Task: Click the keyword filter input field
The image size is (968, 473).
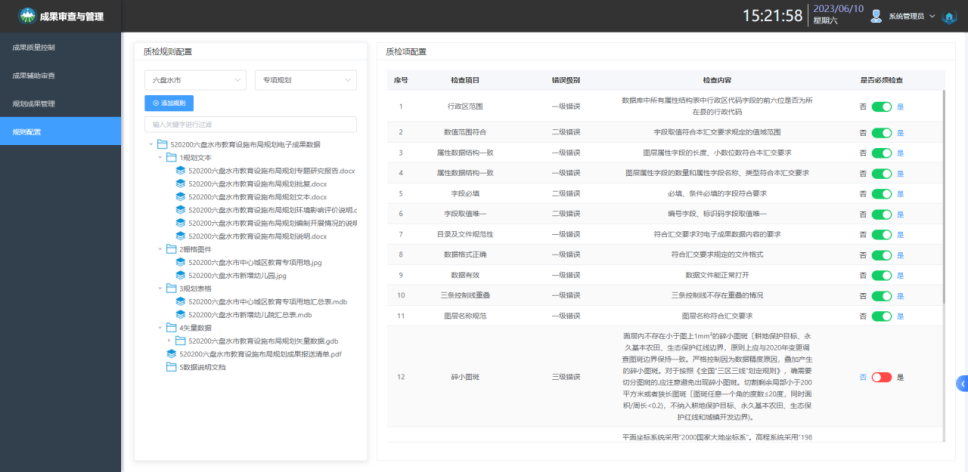Action: [x=251, y=124]
